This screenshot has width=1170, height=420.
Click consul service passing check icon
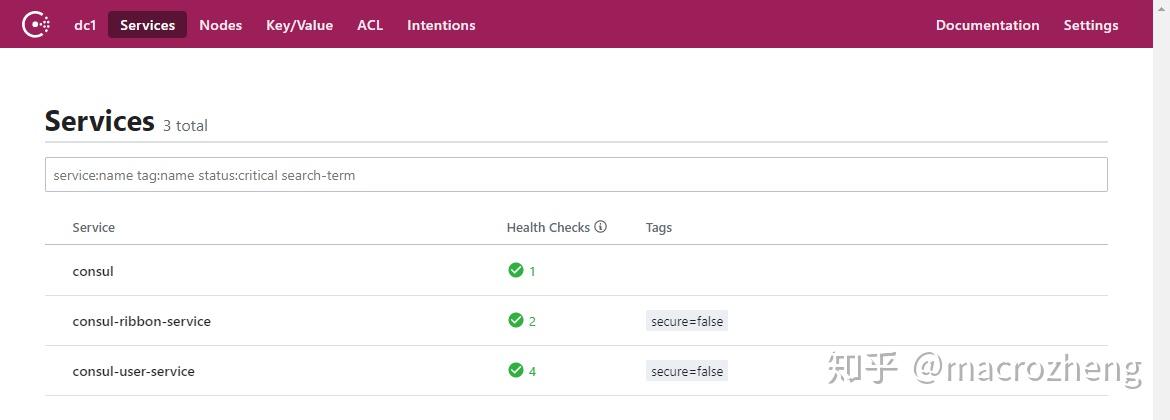516,270
